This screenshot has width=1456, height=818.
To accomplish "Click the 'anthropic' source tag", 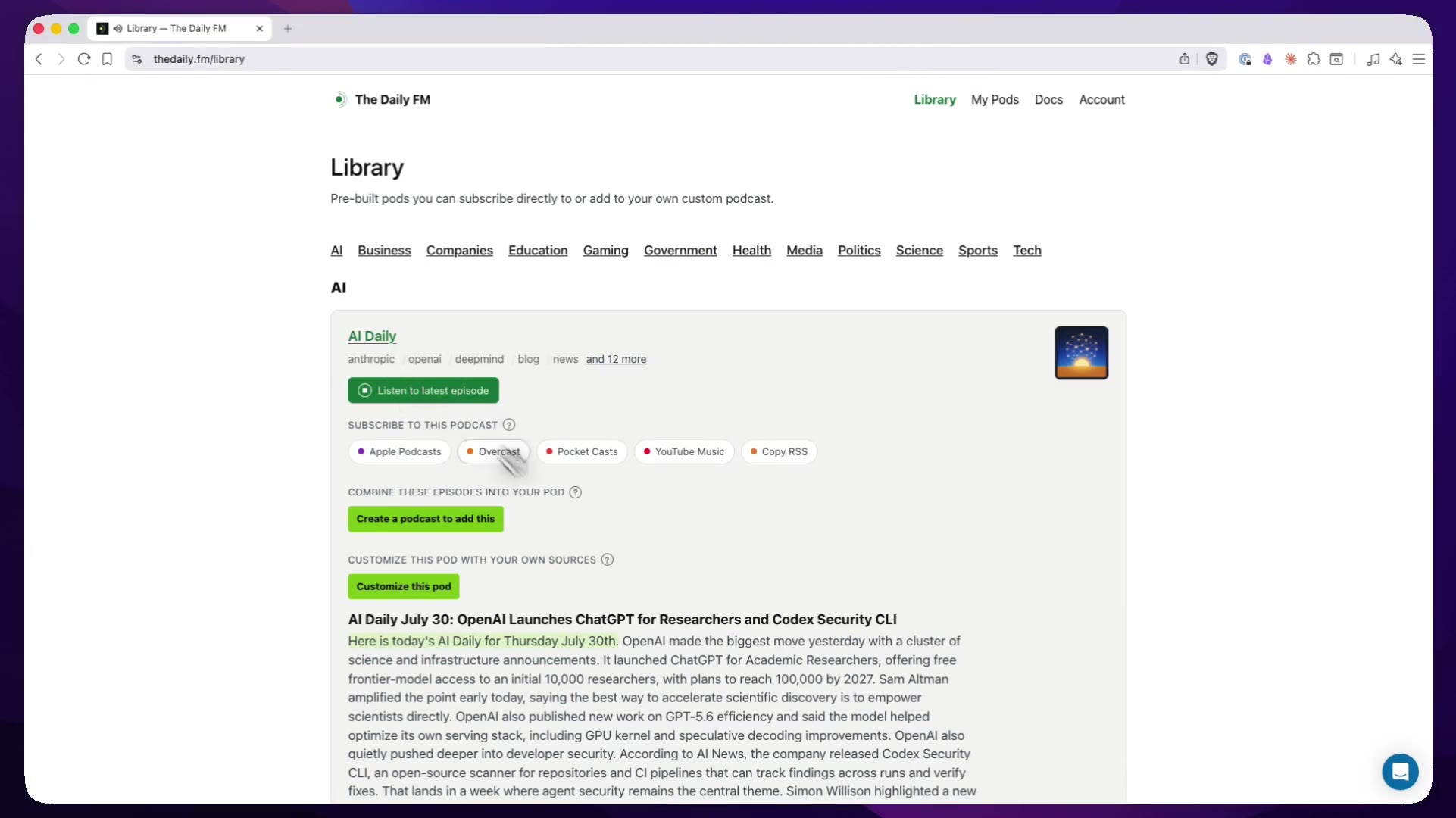I will point(371,360).
